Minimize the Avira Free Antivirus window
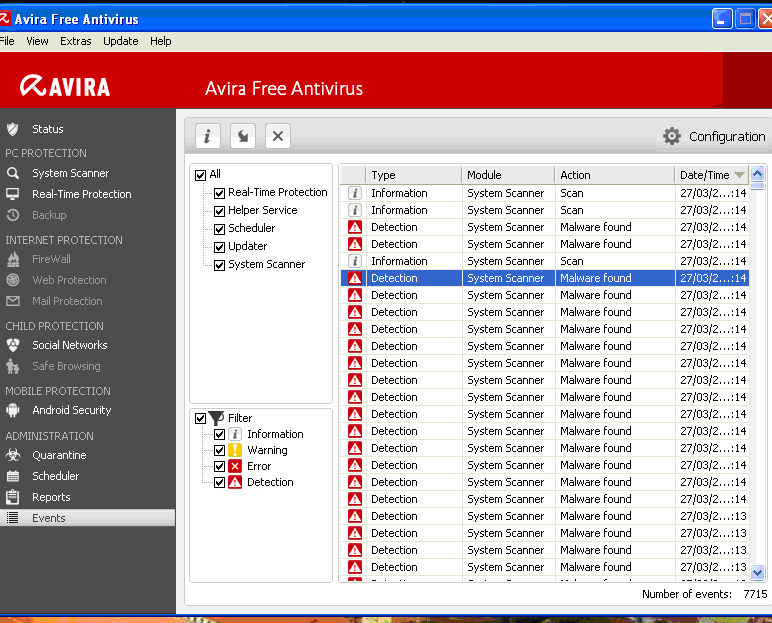This screenshot has width=772, height=623. point(722,19)
